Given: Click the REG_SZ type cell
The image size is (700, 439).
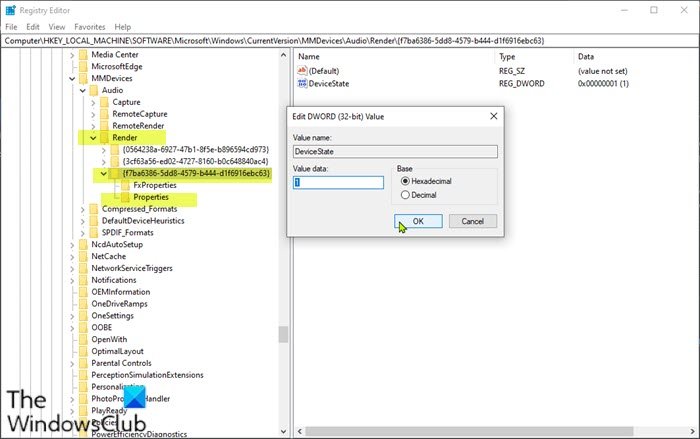Looking at the screenshot, I should point(512,71).
